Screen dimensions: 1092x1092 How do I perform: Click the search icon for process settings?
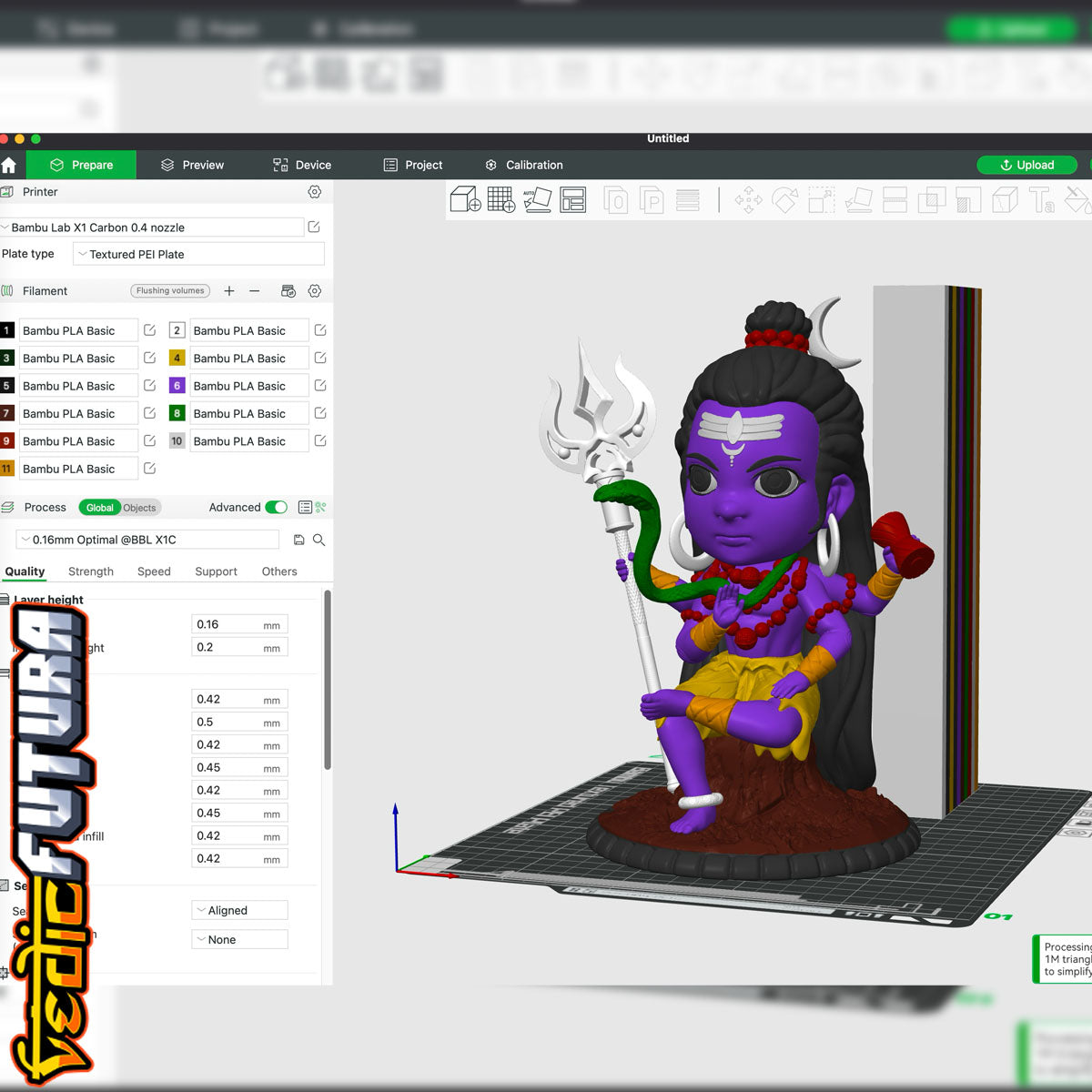click(x=318, y=540)
